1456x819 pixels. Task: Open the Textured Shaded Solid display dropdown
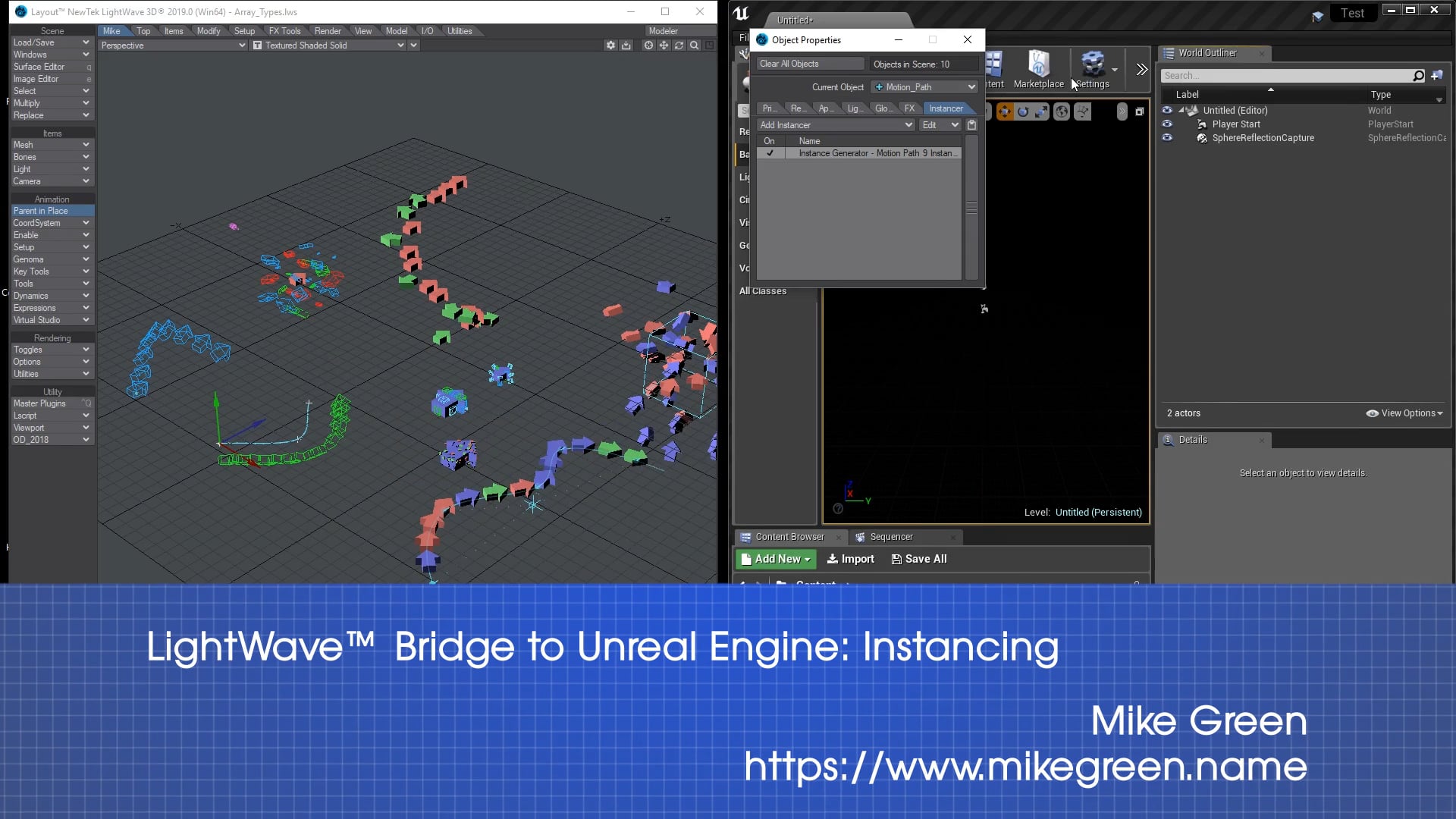click(329, 45)
